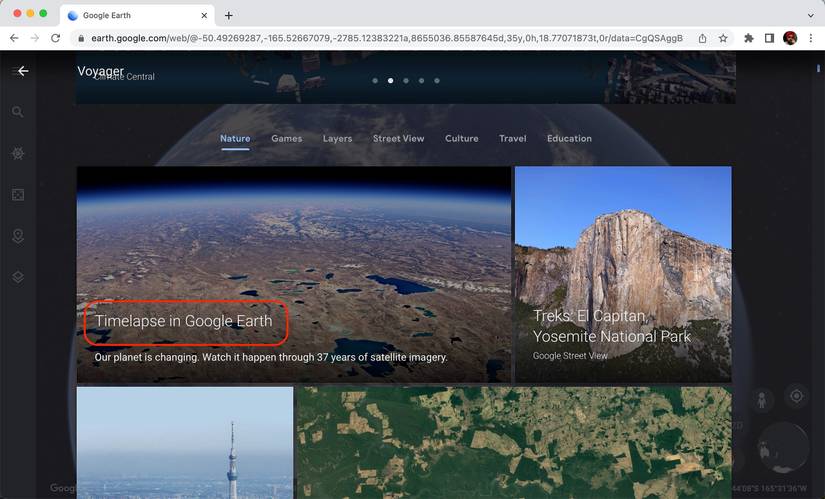Open the Projects pin icon in sidebar
Viewport: 825px width, 499px height.
[18, 236]
